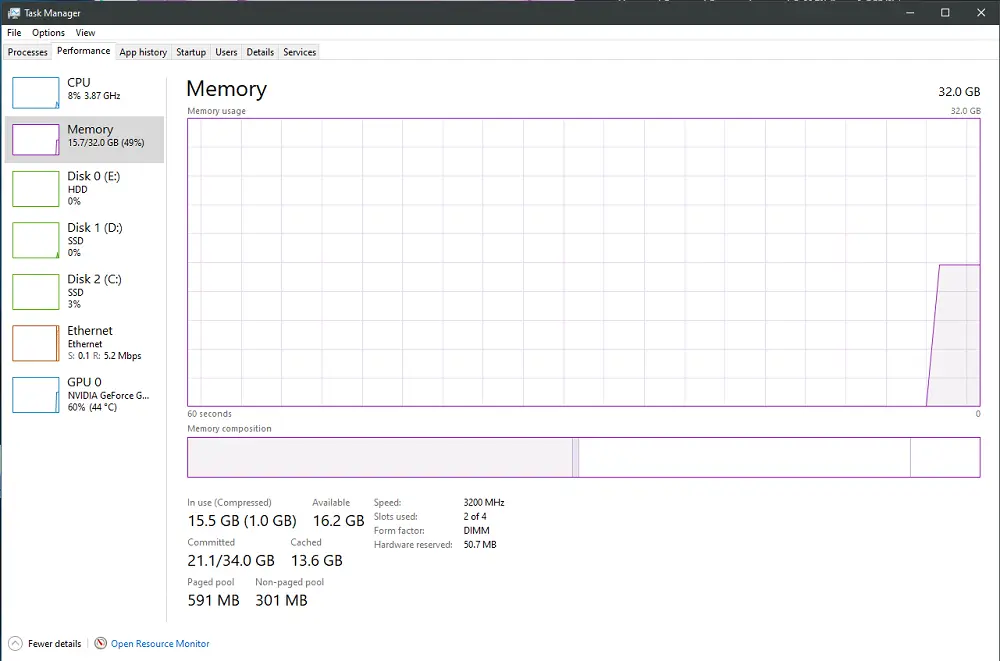View Ethernet network graph
This screenshot has height=661, width=1000.
36,343
